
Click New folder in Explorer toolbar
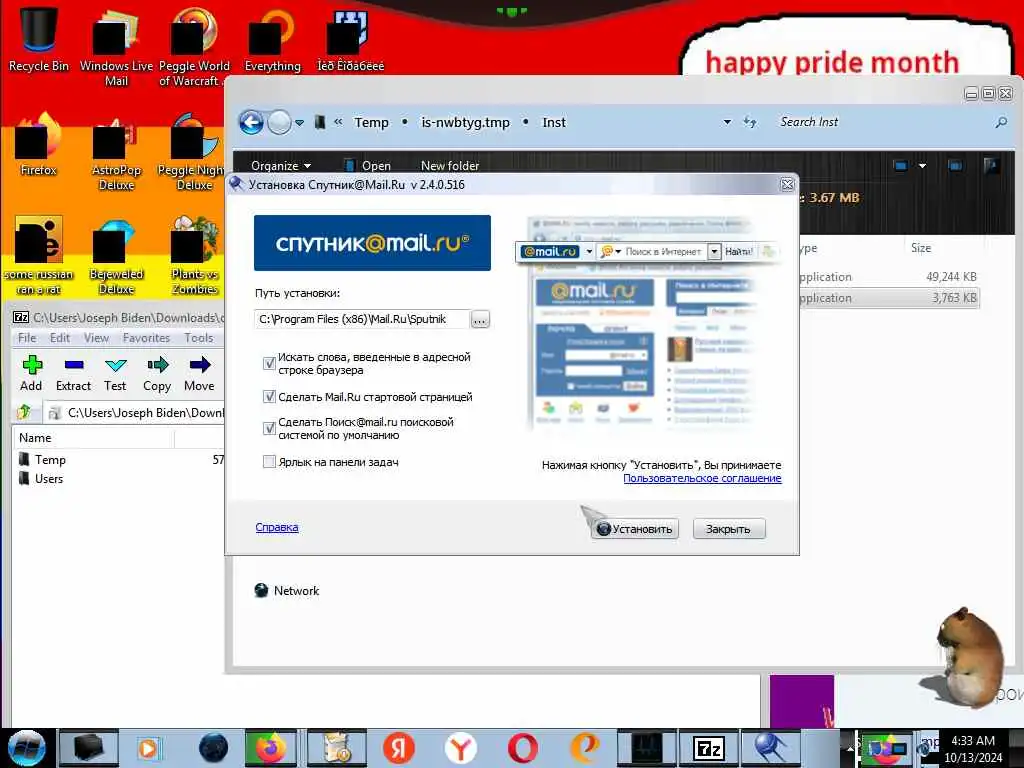click(x=450, y=166)
